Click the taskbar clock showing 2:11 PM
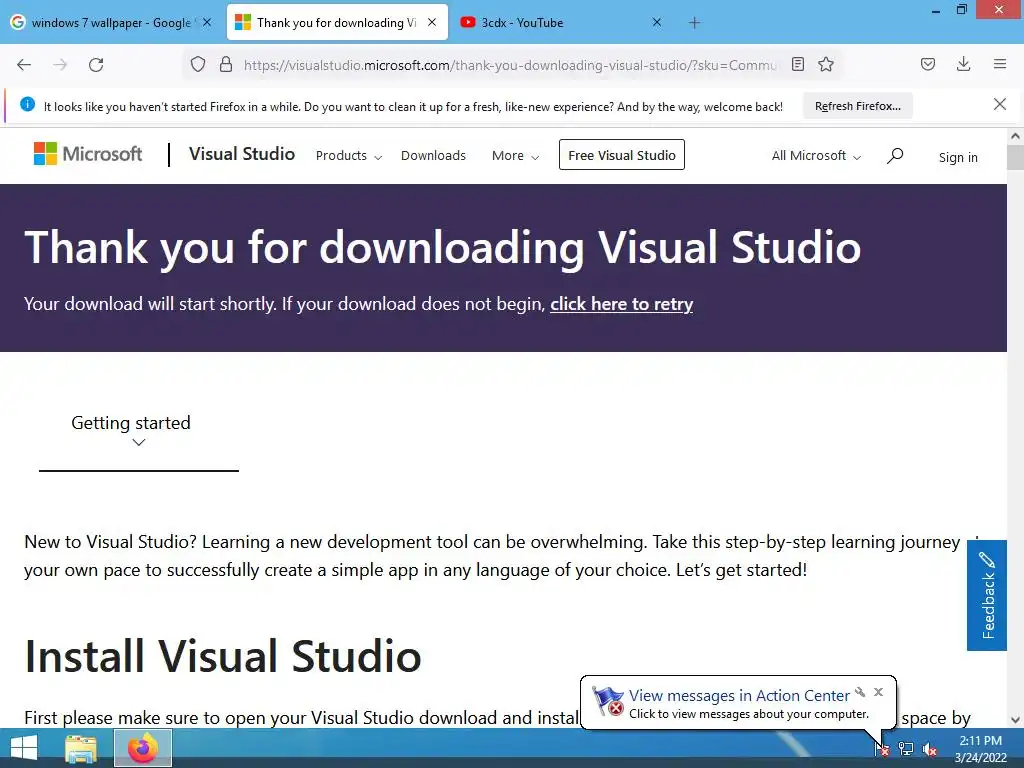 (980, 749)
